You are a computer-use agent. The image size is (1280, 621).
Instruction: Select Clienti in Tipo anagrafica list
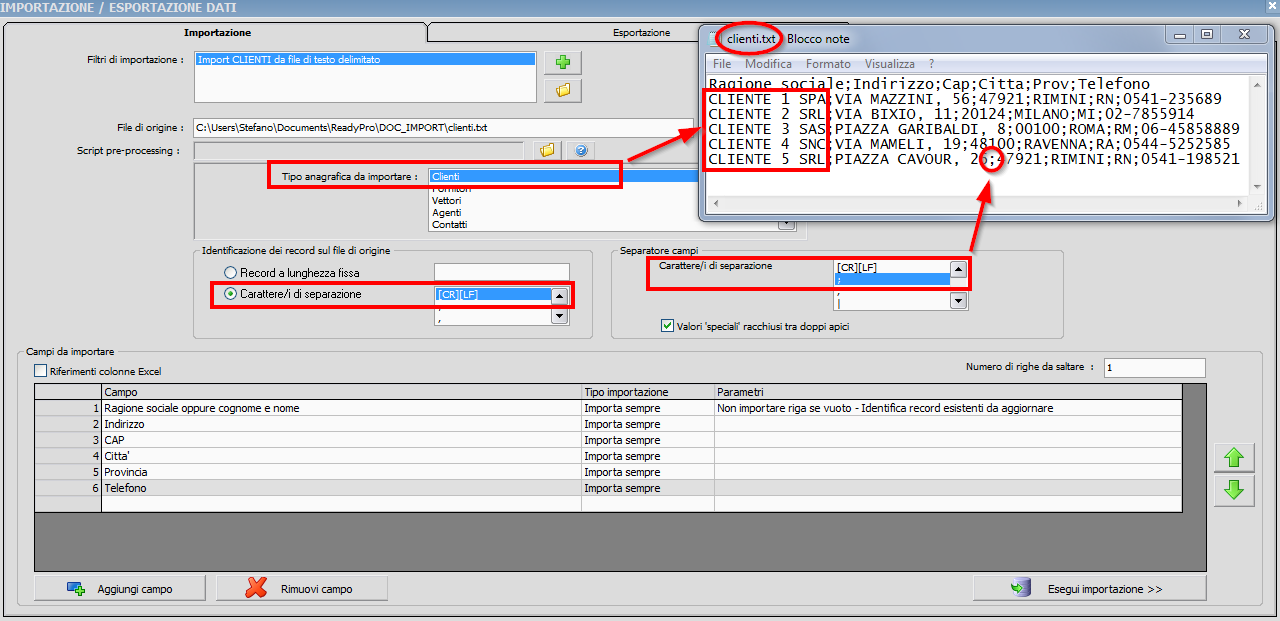pos(563,176)
